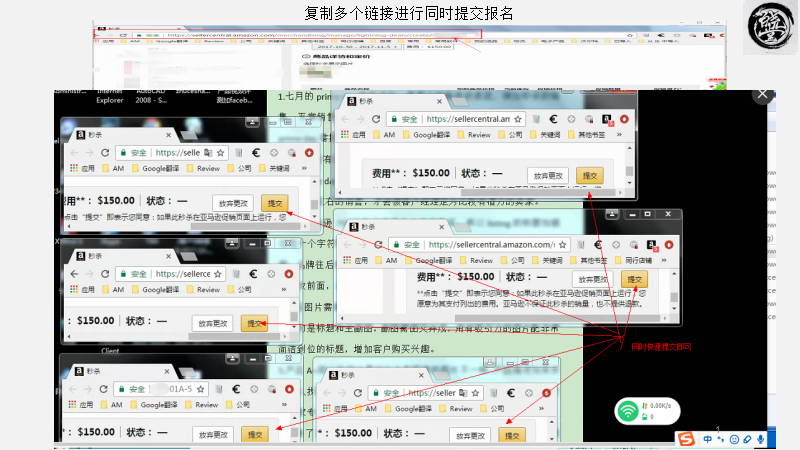Expand bookmark overflow » in the top-left window
Viewport: 800px width, 450px height.
[x=304, y=168]
